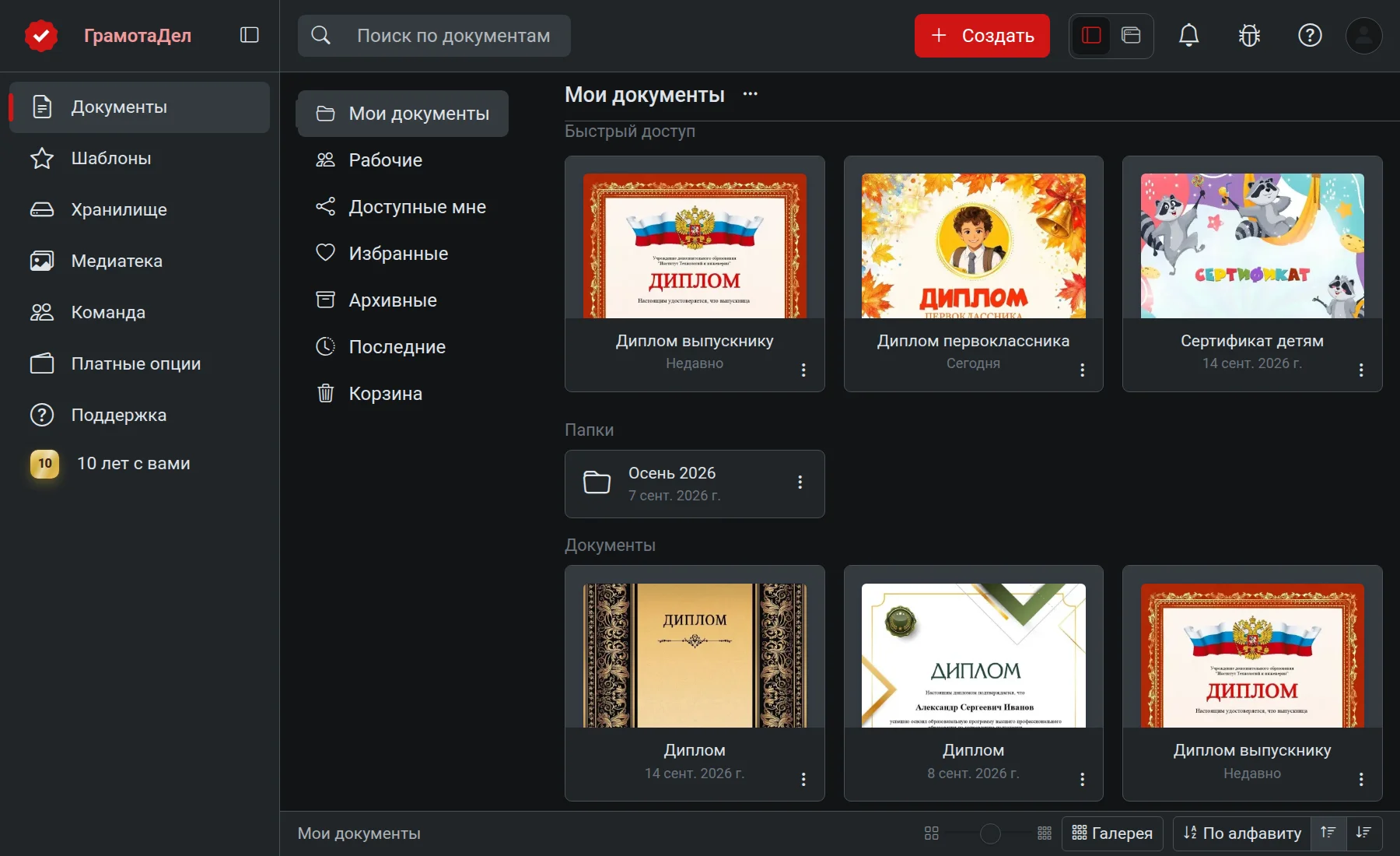Show Последние recent documents
The image size is (1400, 856).
[x=403, y=347]
